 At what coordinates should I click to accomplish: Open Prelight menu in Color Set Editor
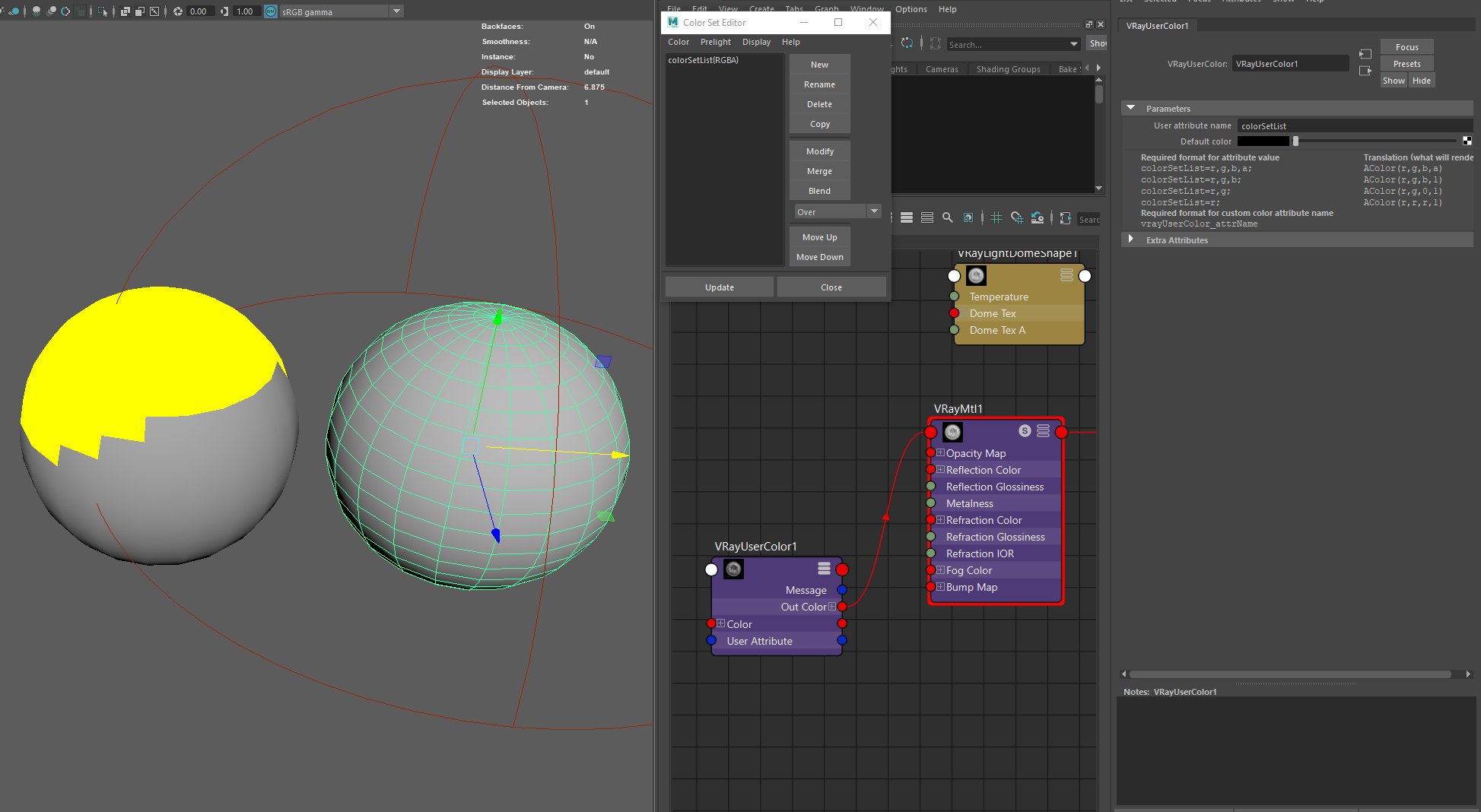[x=715, y=42]
